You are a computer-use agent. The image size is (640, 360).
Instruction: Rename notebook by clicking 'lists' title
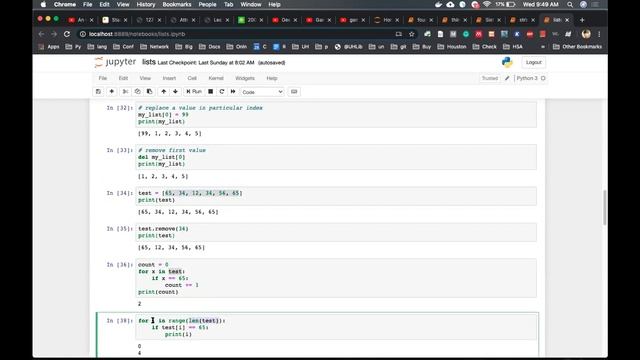[149, 62]
